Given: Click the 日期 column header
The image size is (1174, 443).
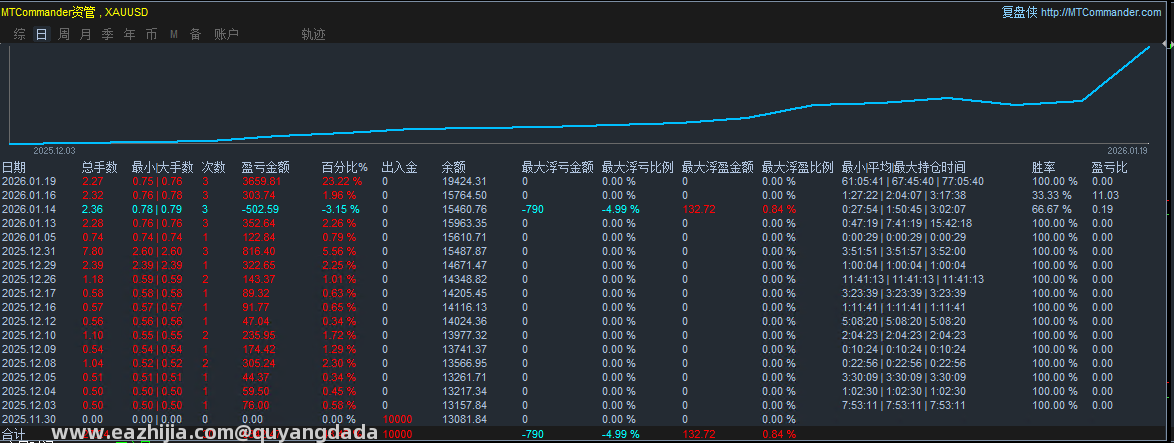Looking at the screenshot, I should [13, 167].
